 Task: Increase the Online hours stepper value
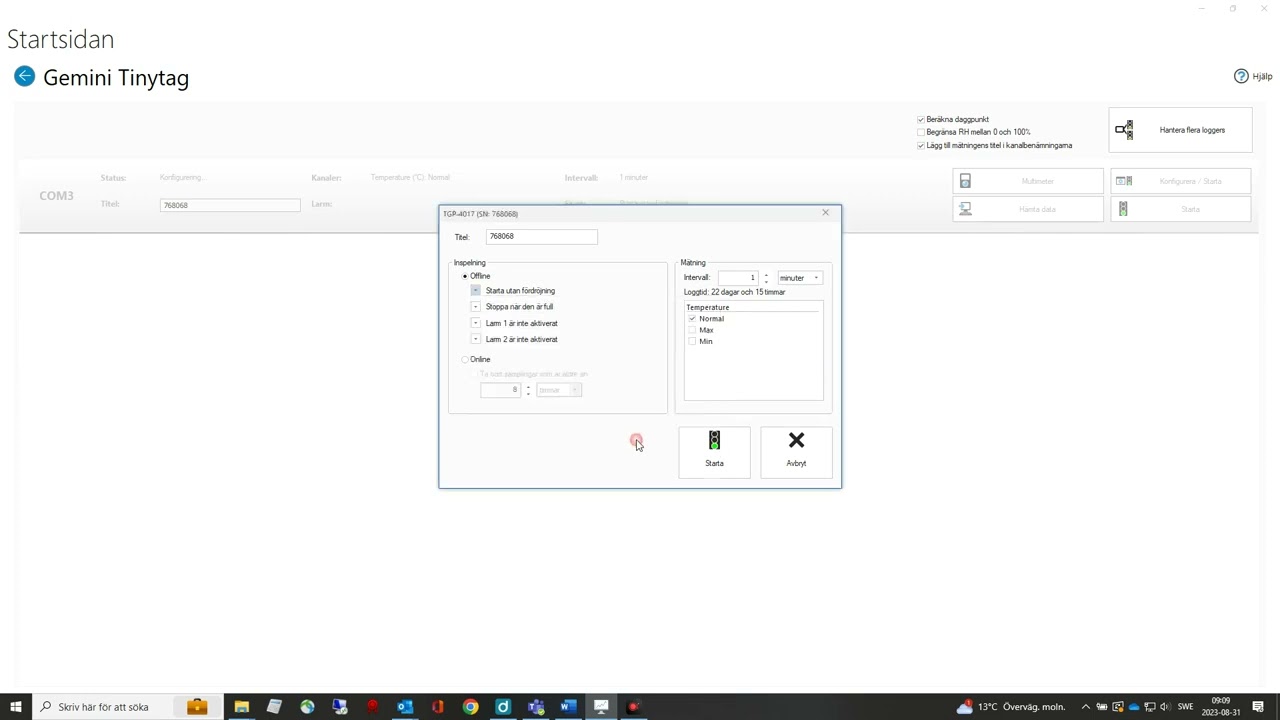[x=528, y=387]
